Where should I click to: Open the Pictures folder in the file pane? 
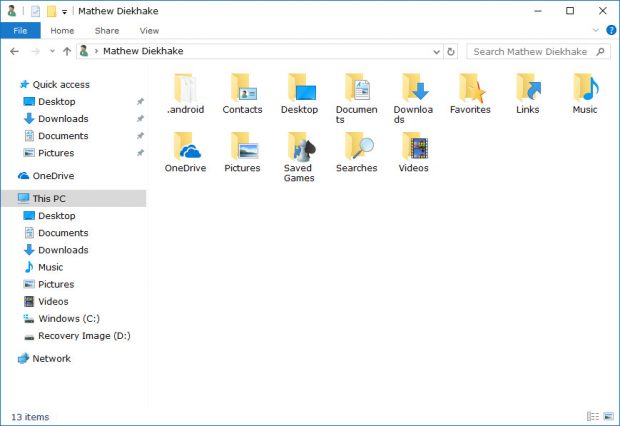pos(242,152)
